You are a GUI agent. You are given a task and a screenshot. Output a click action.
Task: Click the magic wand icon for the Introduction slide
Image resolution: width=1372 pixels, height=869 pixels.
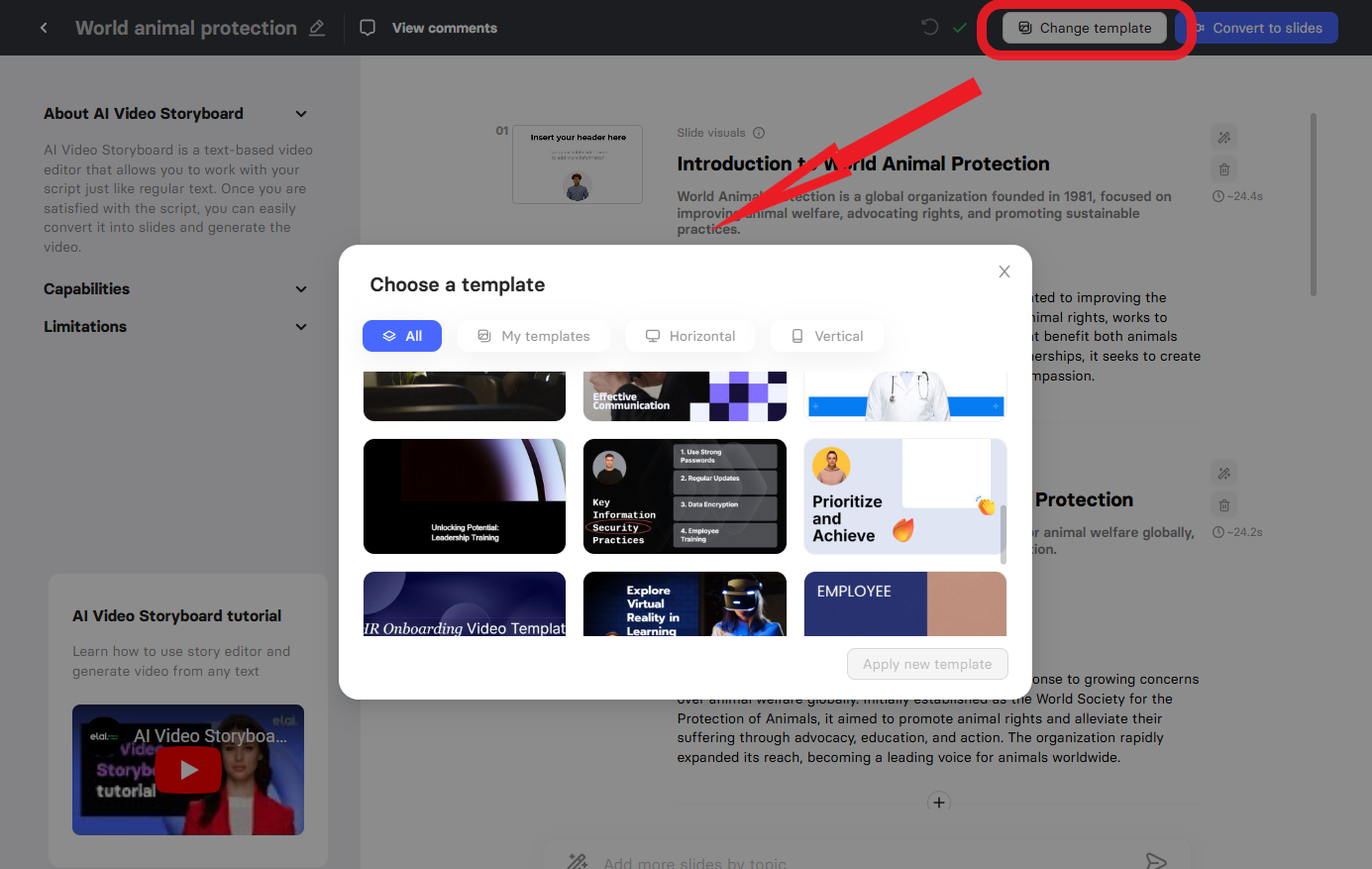[1224, 138]
